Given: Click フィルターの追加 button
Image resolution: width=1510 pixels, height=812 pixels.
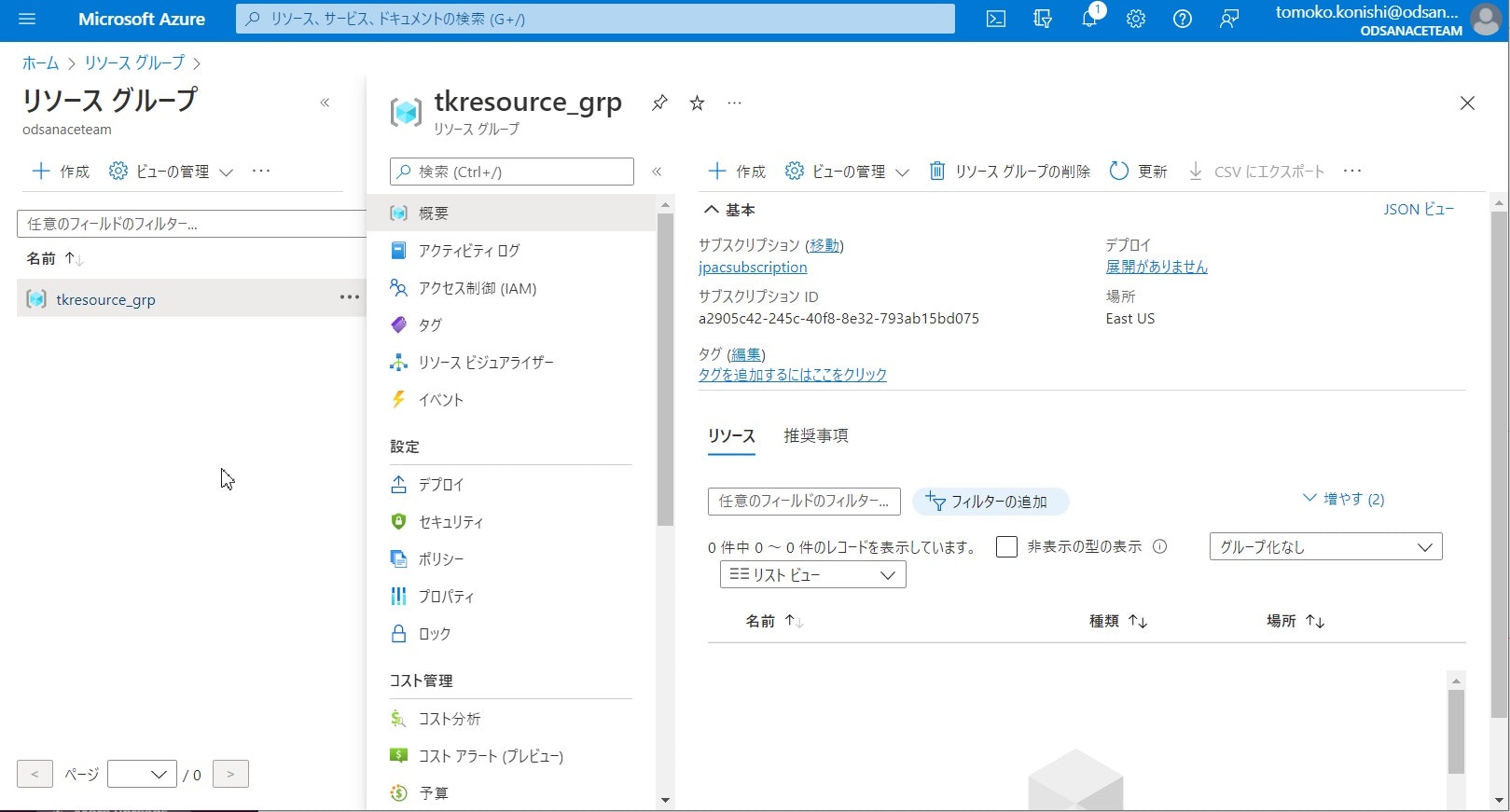Looking at the screenshot, I should pyautogui.click(x=991, y=501).
